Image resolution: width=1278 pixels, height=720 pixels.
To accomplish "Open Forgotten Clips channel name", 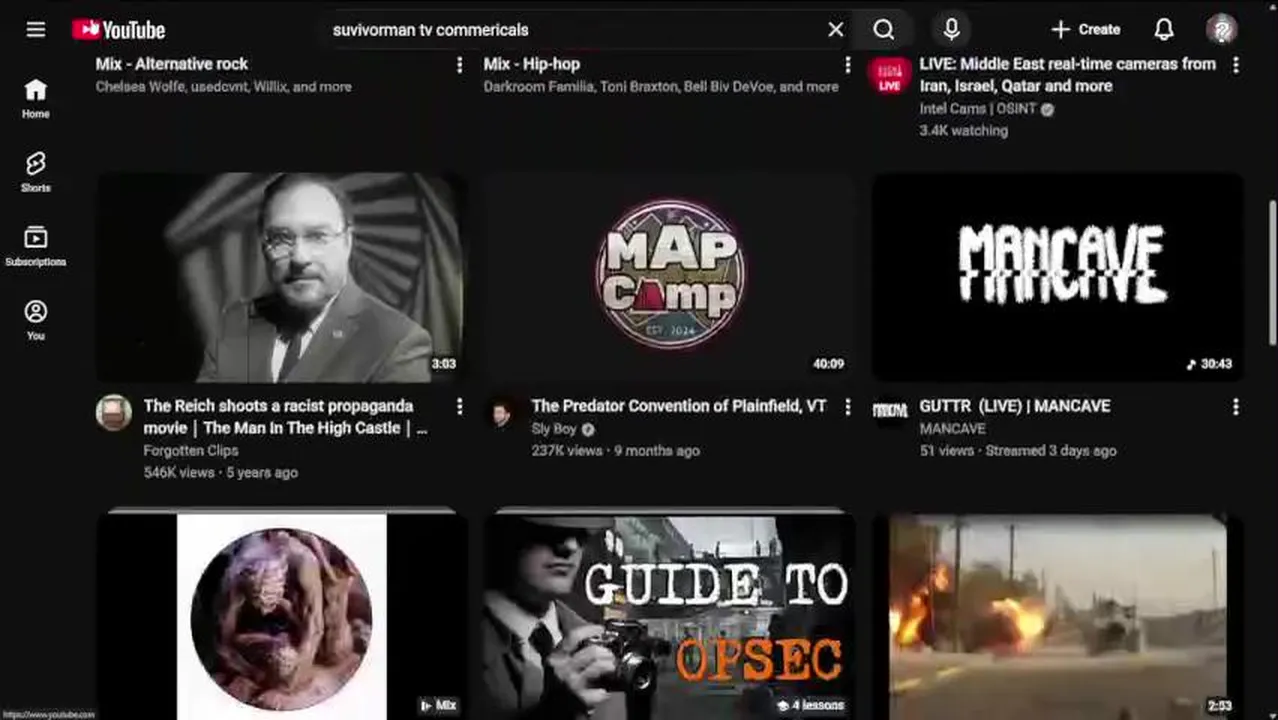I will tap(191, 451).
